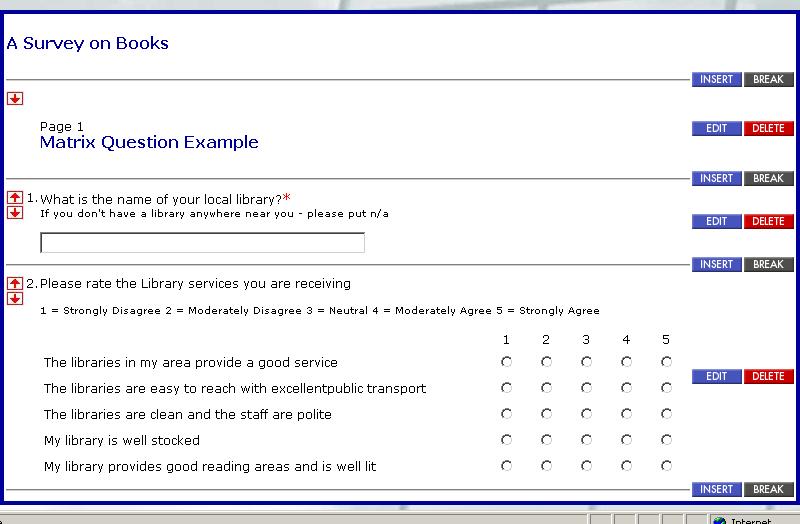Screen dimensions: 800x524
Task: Move question 2 up with red arrow
Action: [x=15, y=283]
